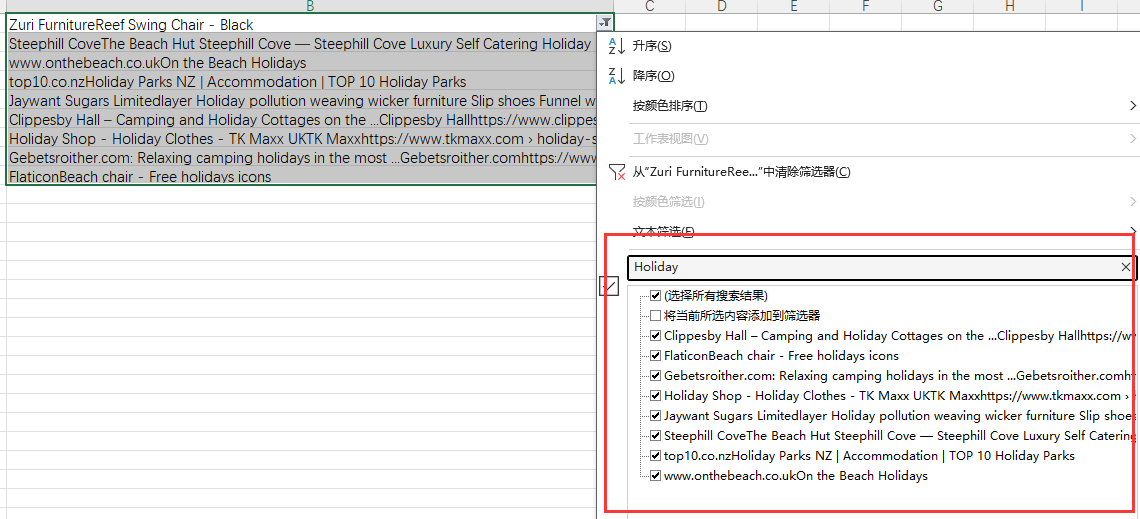The image size is (1140, 519).
Task: Enable 将当前所选内容添加到筛选器 checkbox
Action: click(x=656, y=315)
